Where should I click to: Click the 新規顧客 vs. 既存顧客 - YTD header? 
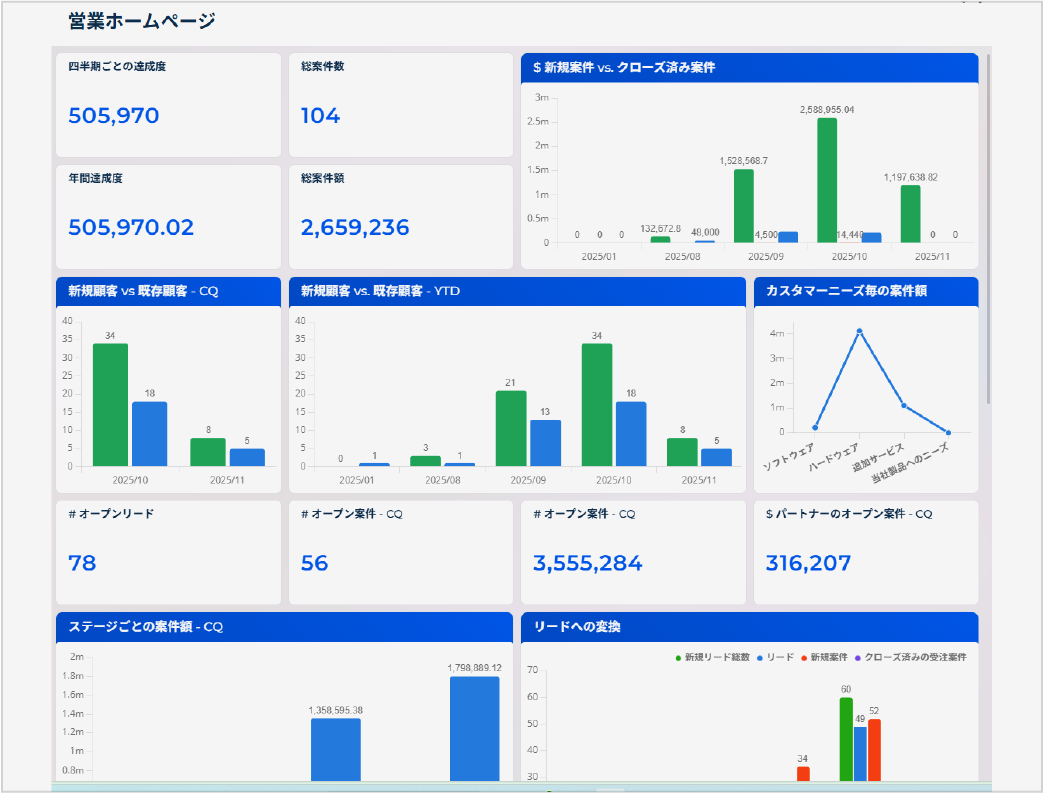click(517, 291)
